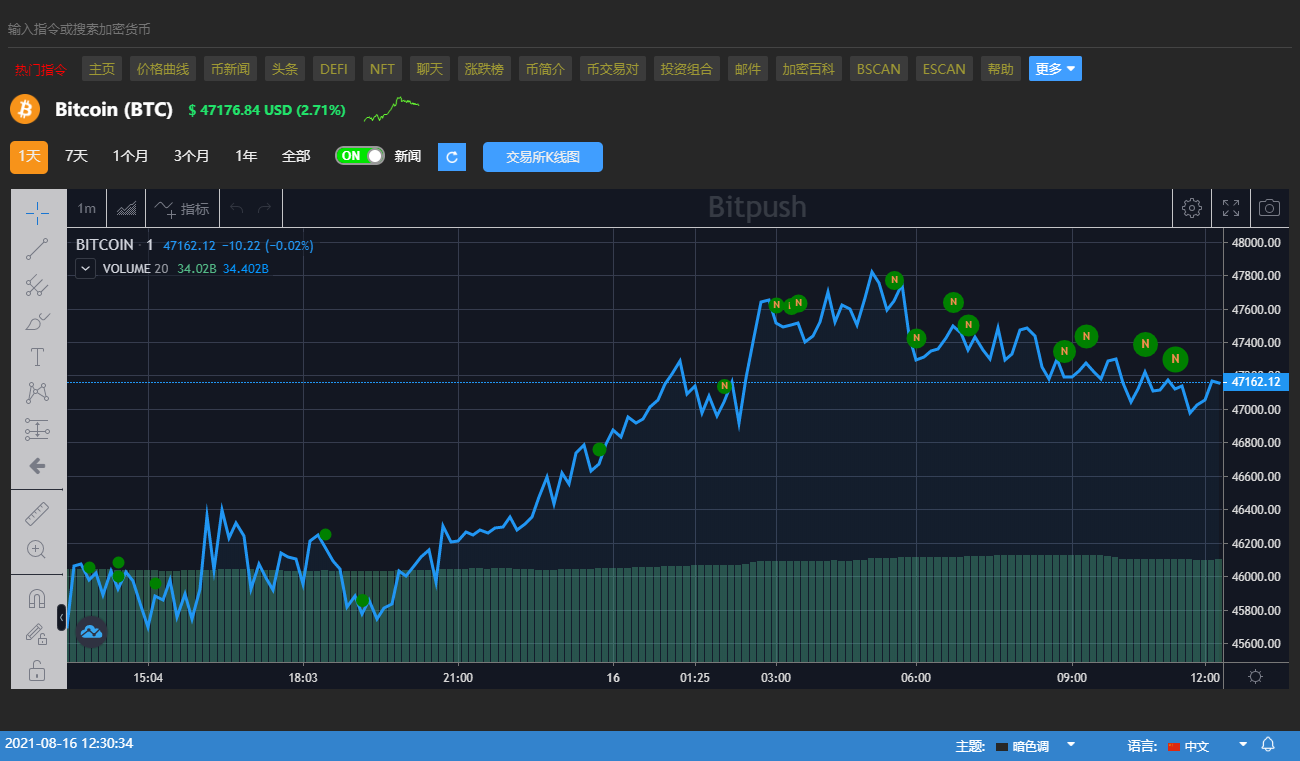Viewport: 1300px width, 761px height.
Task: Turn off the 新闻 news toggle
Action: point(360,156)
